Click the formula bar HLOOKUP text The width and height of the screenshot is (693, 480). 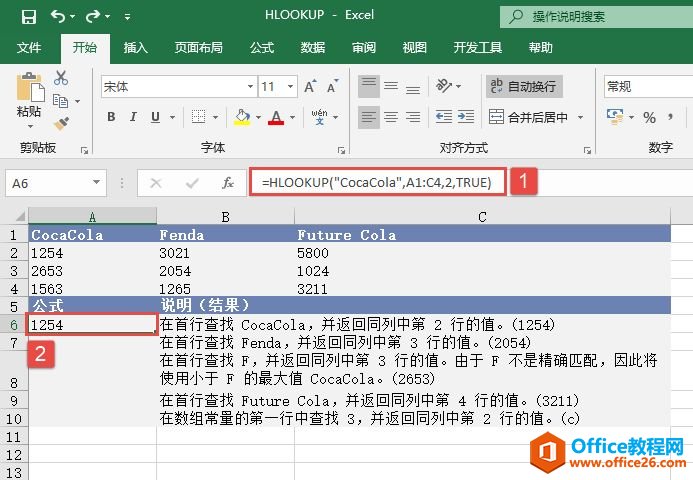[x=377, y=183]
